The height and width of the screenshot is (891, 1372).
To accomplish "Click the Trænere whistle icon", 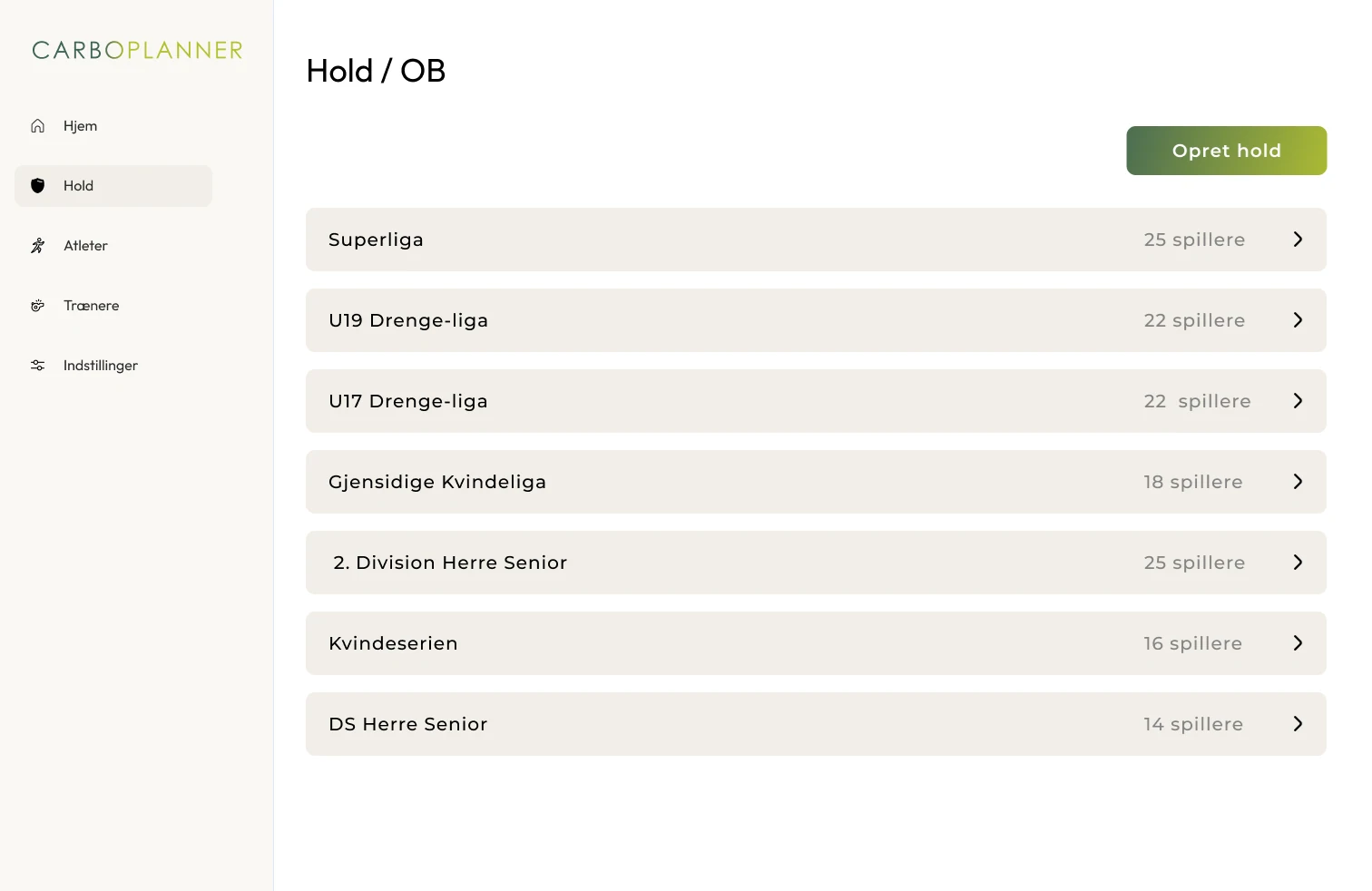I will click(37, 306).
